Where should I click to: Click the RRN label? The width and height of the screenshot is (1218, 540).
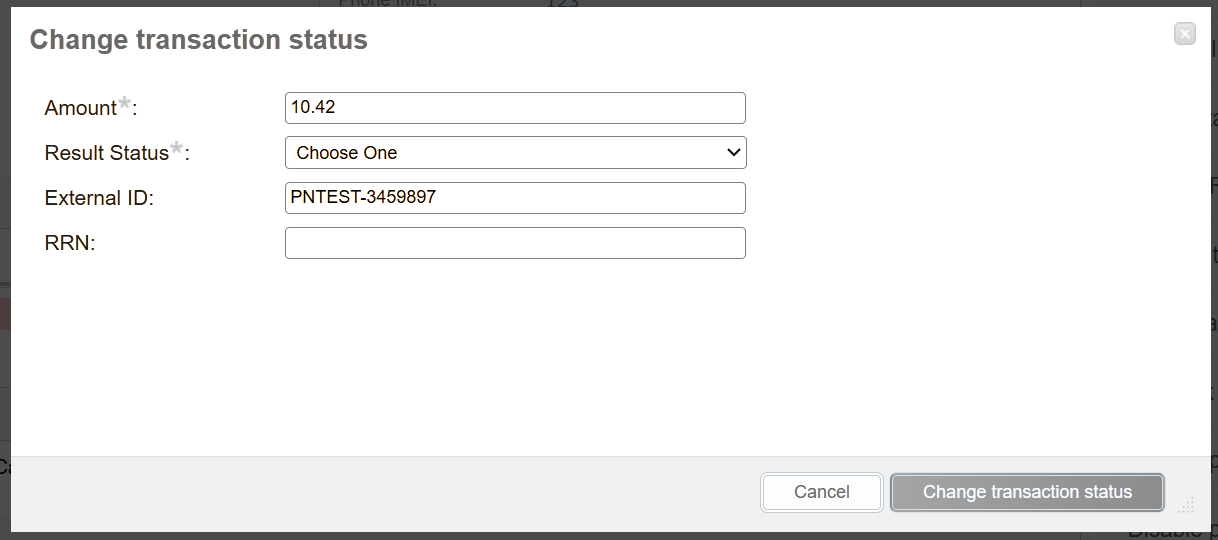[x=69, y=243]
